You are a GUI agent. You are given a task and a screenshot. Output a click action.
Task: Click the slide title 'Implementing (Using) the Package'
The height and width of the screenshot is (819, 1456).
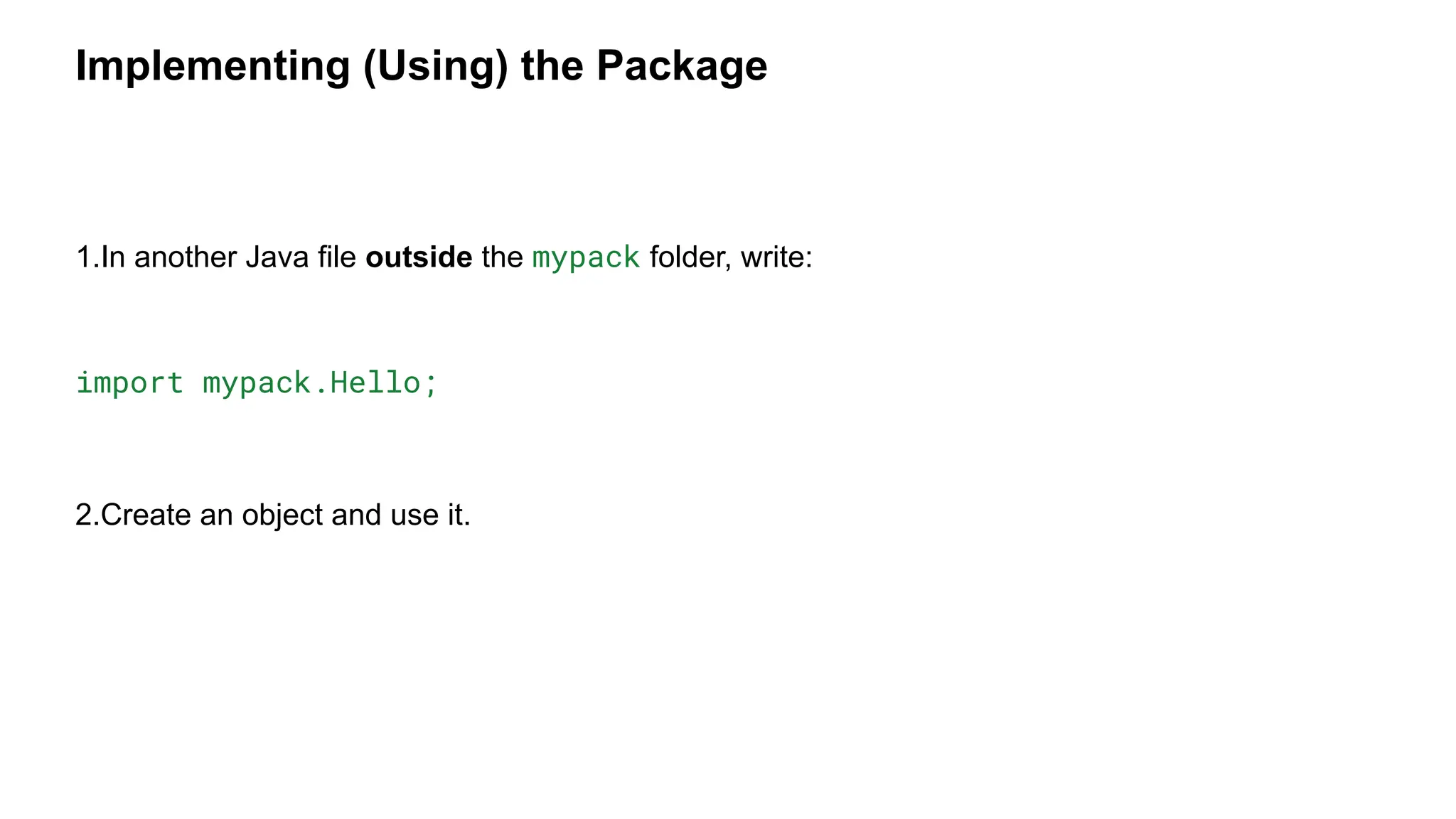click(x=421, y=66)
